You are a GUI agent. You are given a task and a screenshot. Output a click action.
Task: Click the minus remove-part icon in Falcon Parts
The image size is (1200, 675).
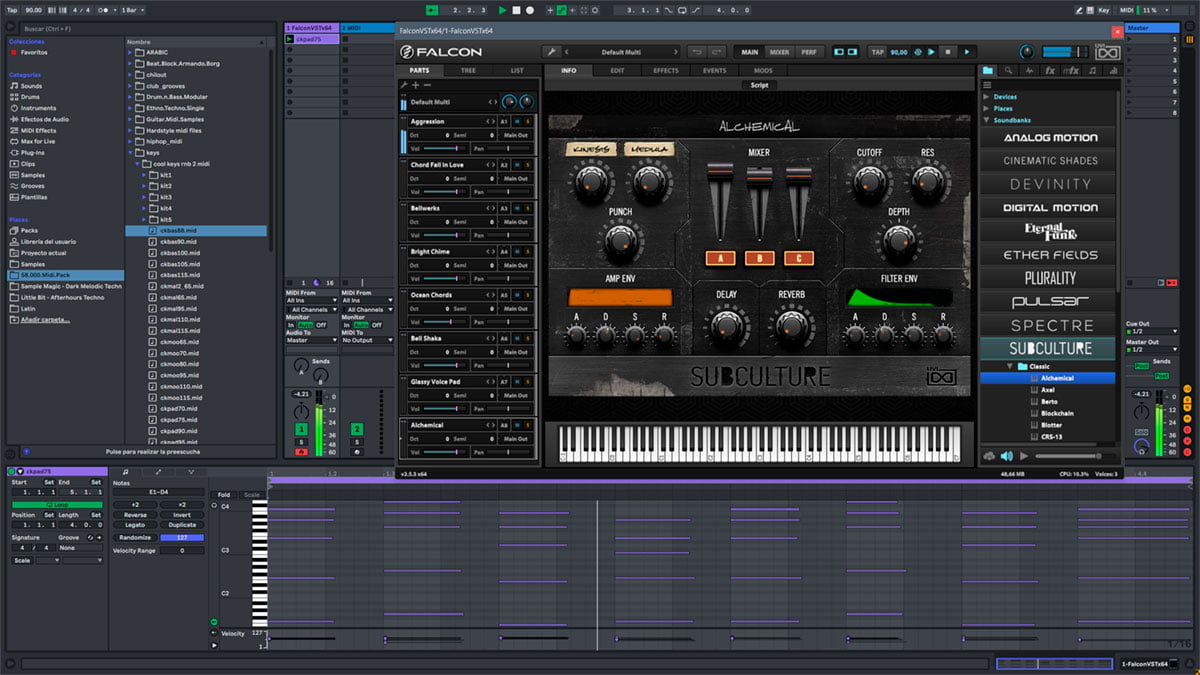coord(427,85)
